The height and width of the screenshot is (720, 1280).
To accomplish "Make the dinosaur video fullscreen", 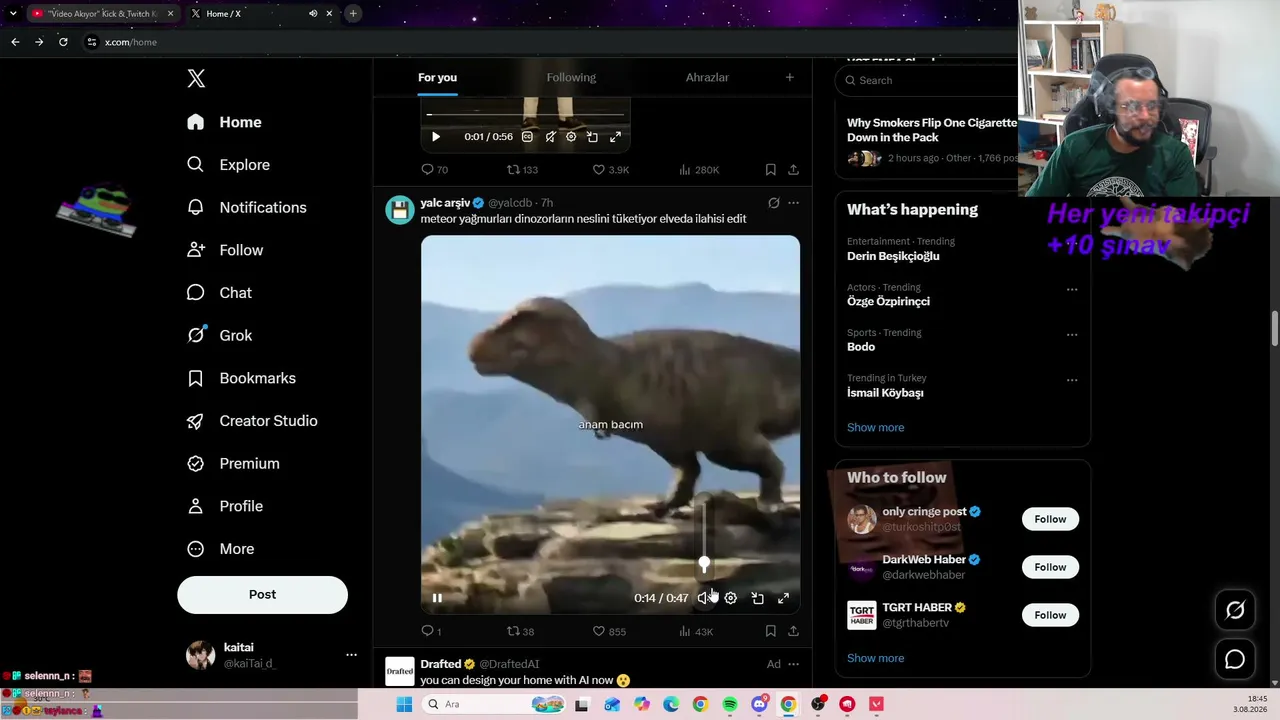I will click(x=783, y=598).
